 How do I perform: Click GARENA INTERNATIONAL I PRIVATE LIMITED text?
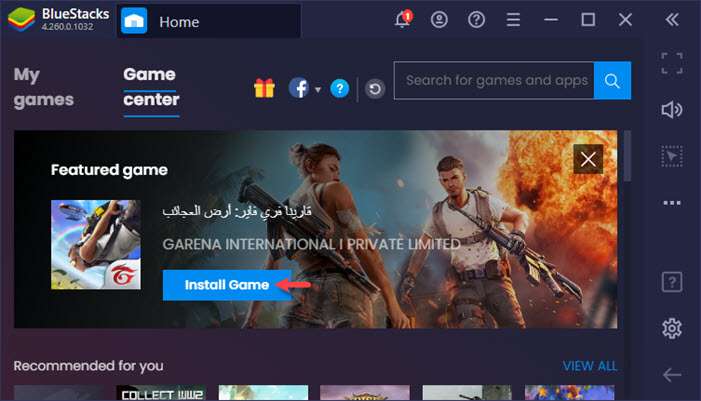point(311,244)
